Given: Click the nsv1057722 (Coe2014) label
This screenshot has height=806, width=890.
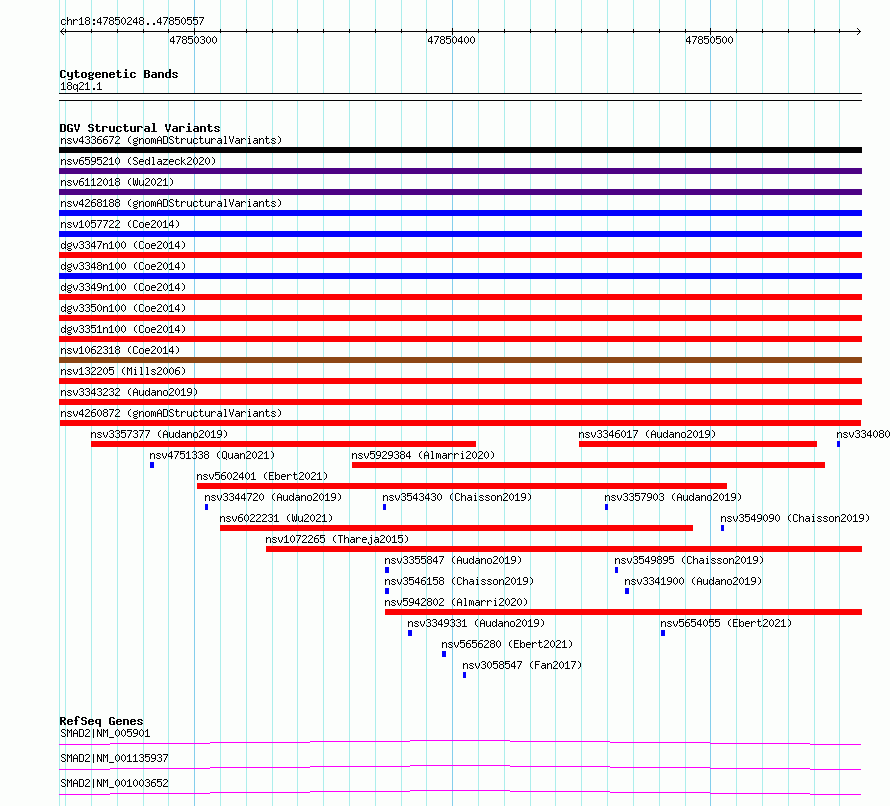Looking at the screenshot, I should tap(120, 224).
